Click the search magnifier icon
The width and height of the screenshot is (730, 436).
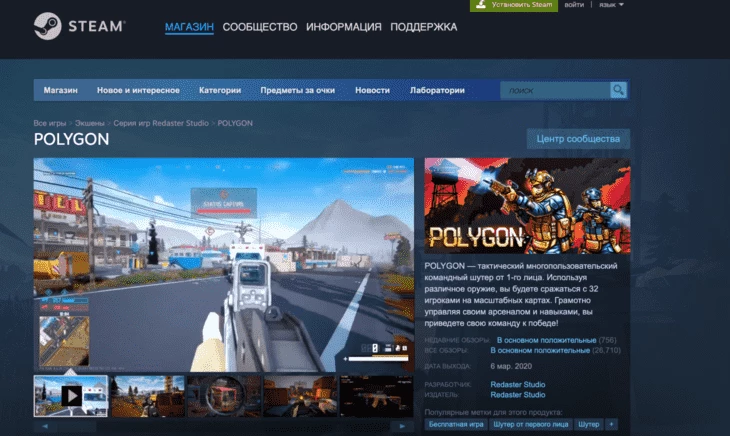click(618, 90)
